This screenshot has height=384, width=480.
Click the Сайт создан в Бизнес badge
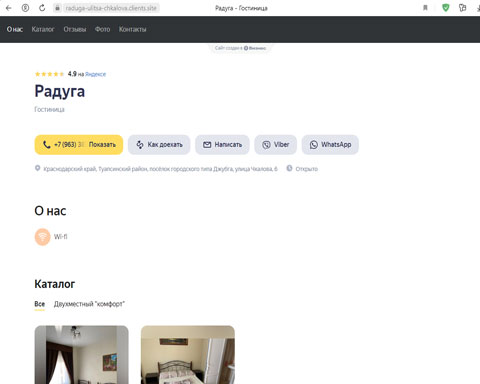point(240,48)
